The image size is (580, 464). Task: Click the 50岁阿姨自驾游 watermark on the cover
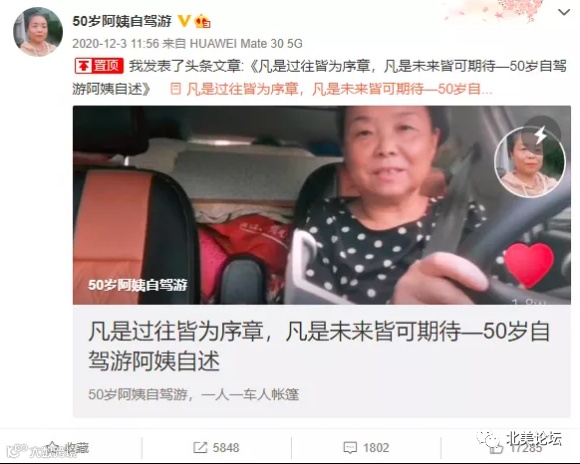[138, 285]
